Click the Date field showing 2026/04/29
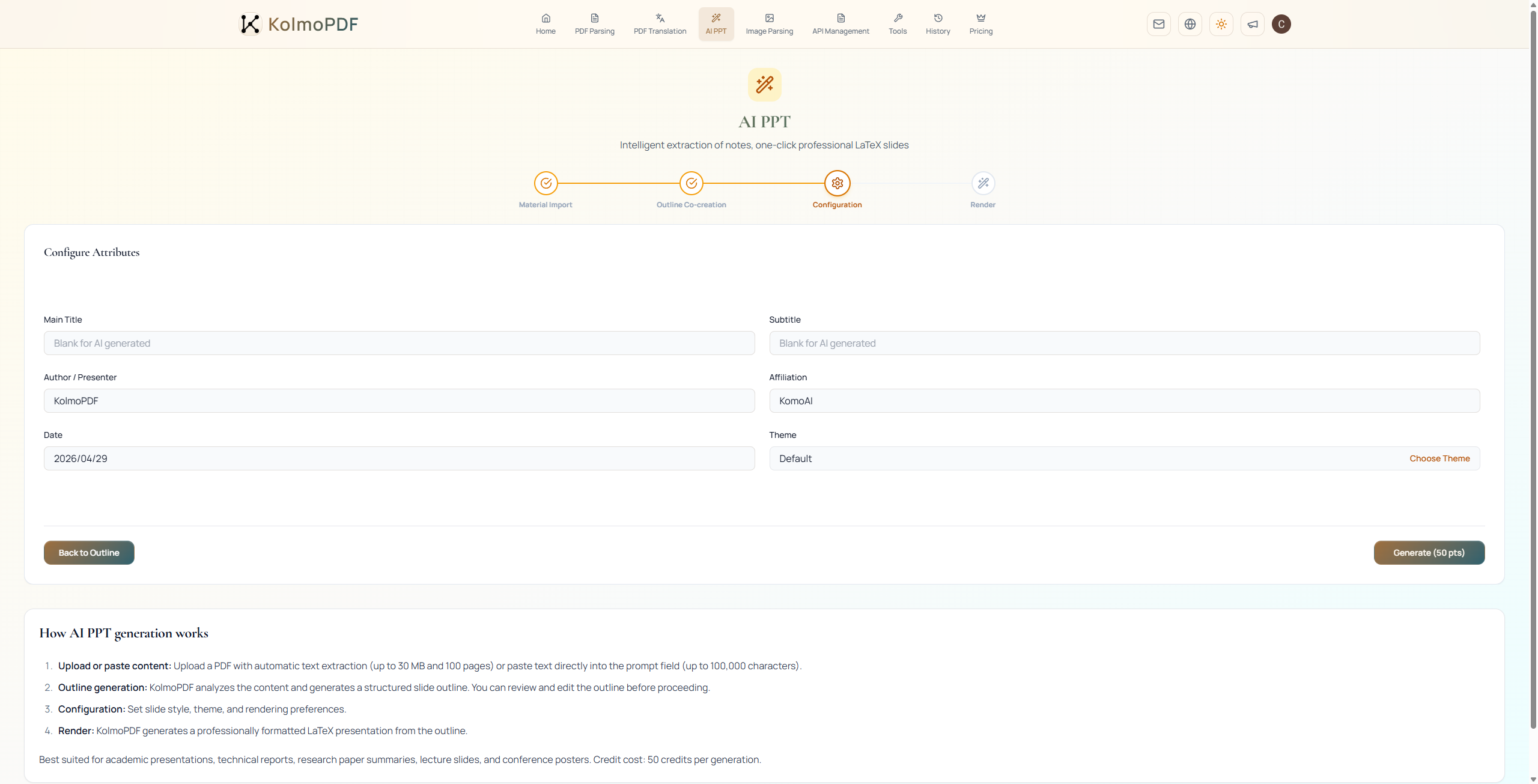The width and height of the screenshot is (1538, 784). 399,458
